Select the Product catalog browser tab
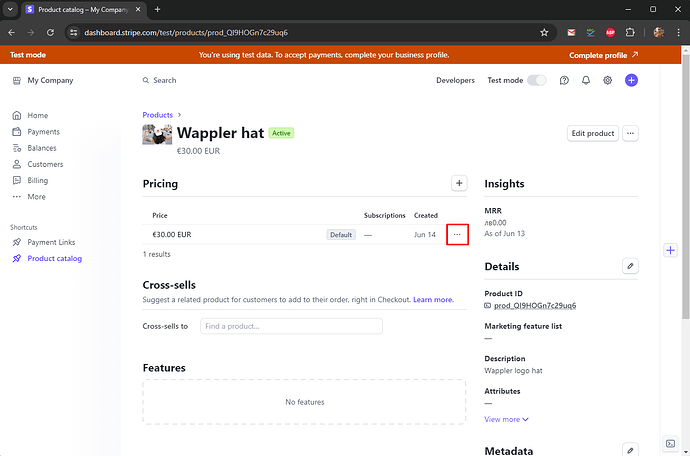690x456 pixels. coord(83,9)
